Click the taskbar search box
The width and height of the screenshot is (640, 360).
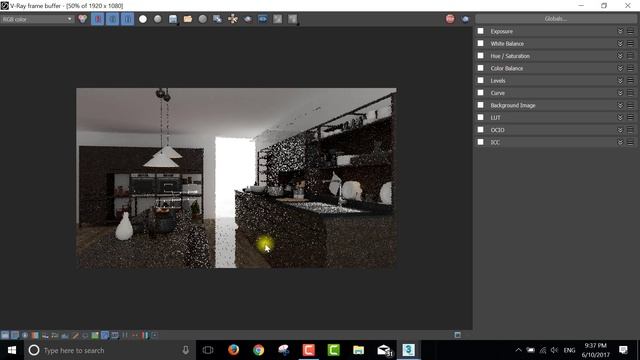[109, 350]
